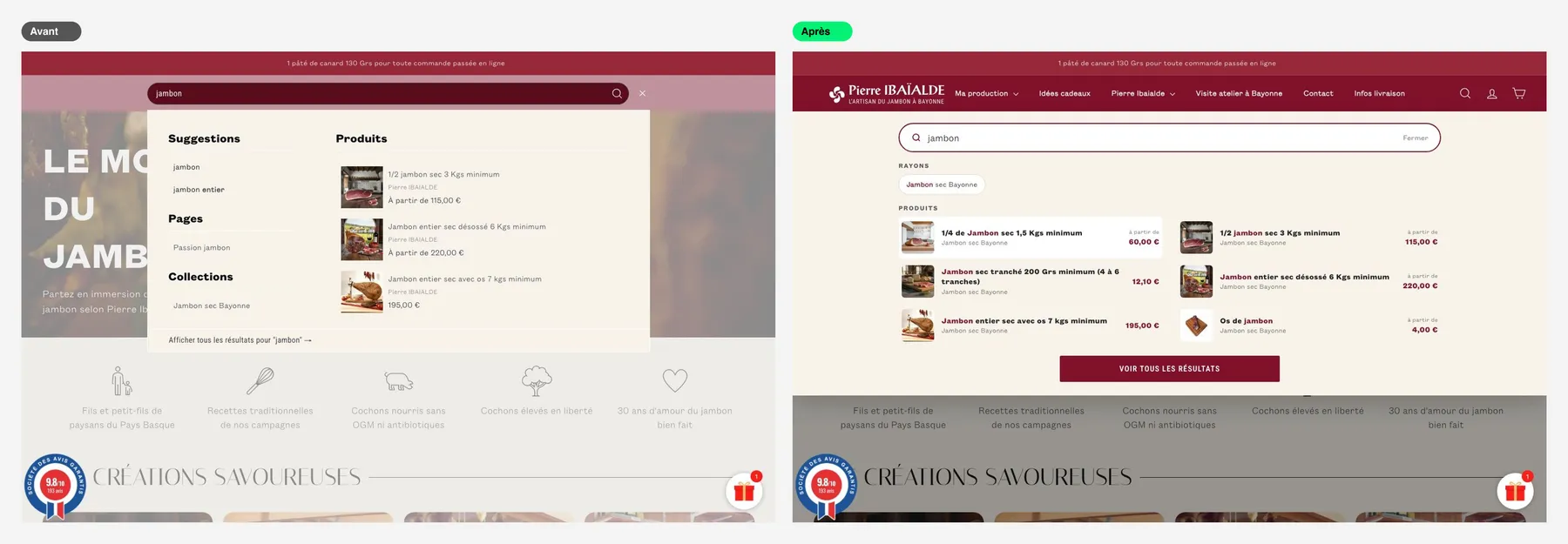The image size is (1568, 544).
Task: Open 'Visite atelier à Bayonne' menu item
Action: click(1239, 94)
